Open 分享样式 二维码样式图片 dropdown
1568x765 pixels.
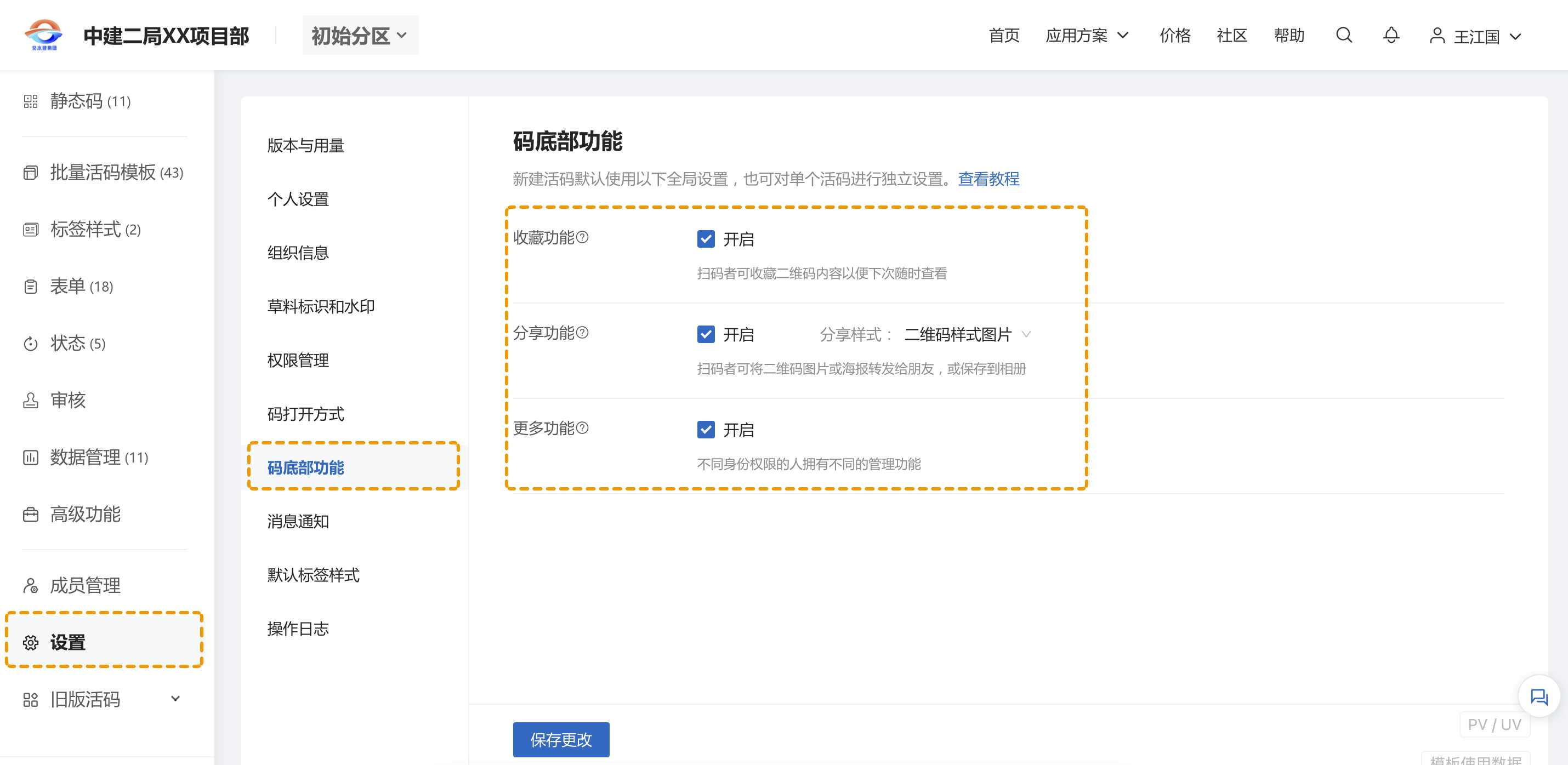click(x=967, y=334)
